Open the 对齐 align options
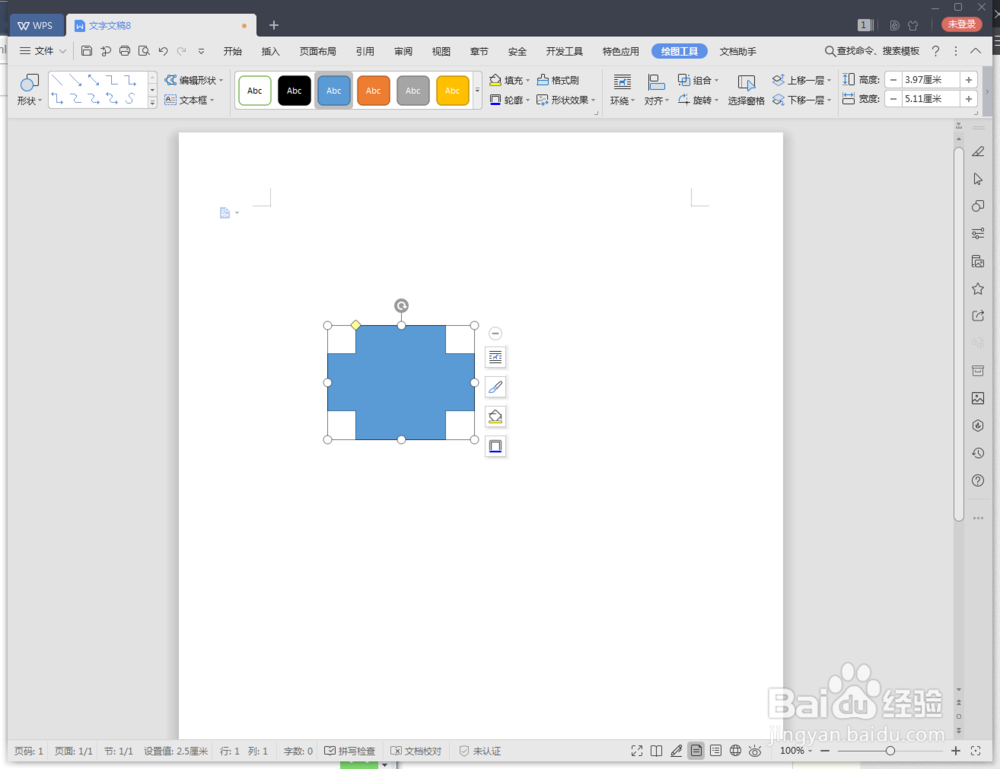This screenshot has width=1000, height=769. click(656, 90)
